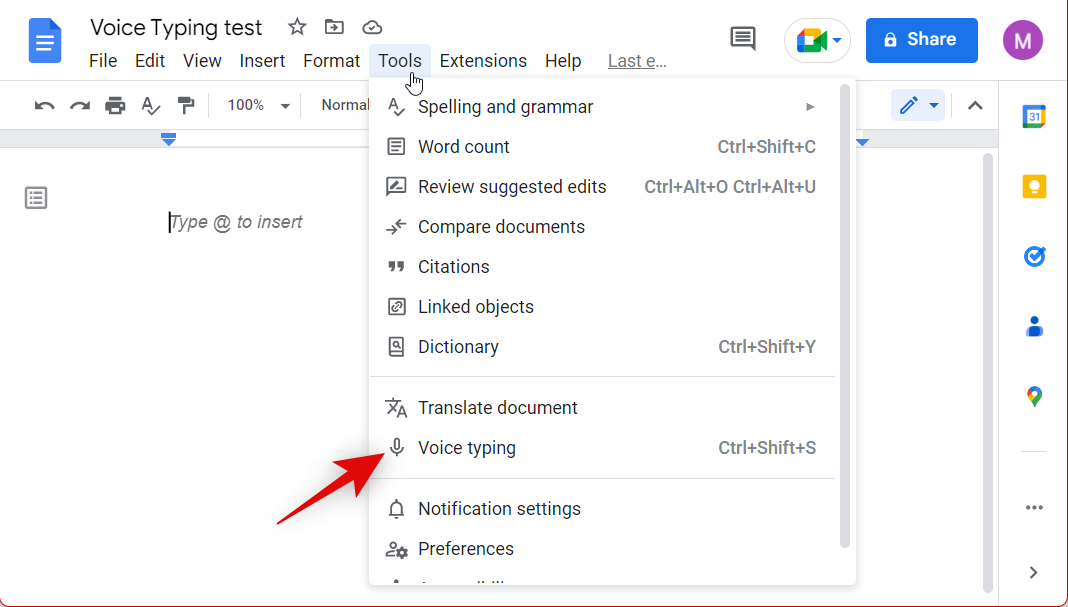Open the 100% zoom dropdown
Viewport: 1068px width, 607px height.
[x=258, y=105]
